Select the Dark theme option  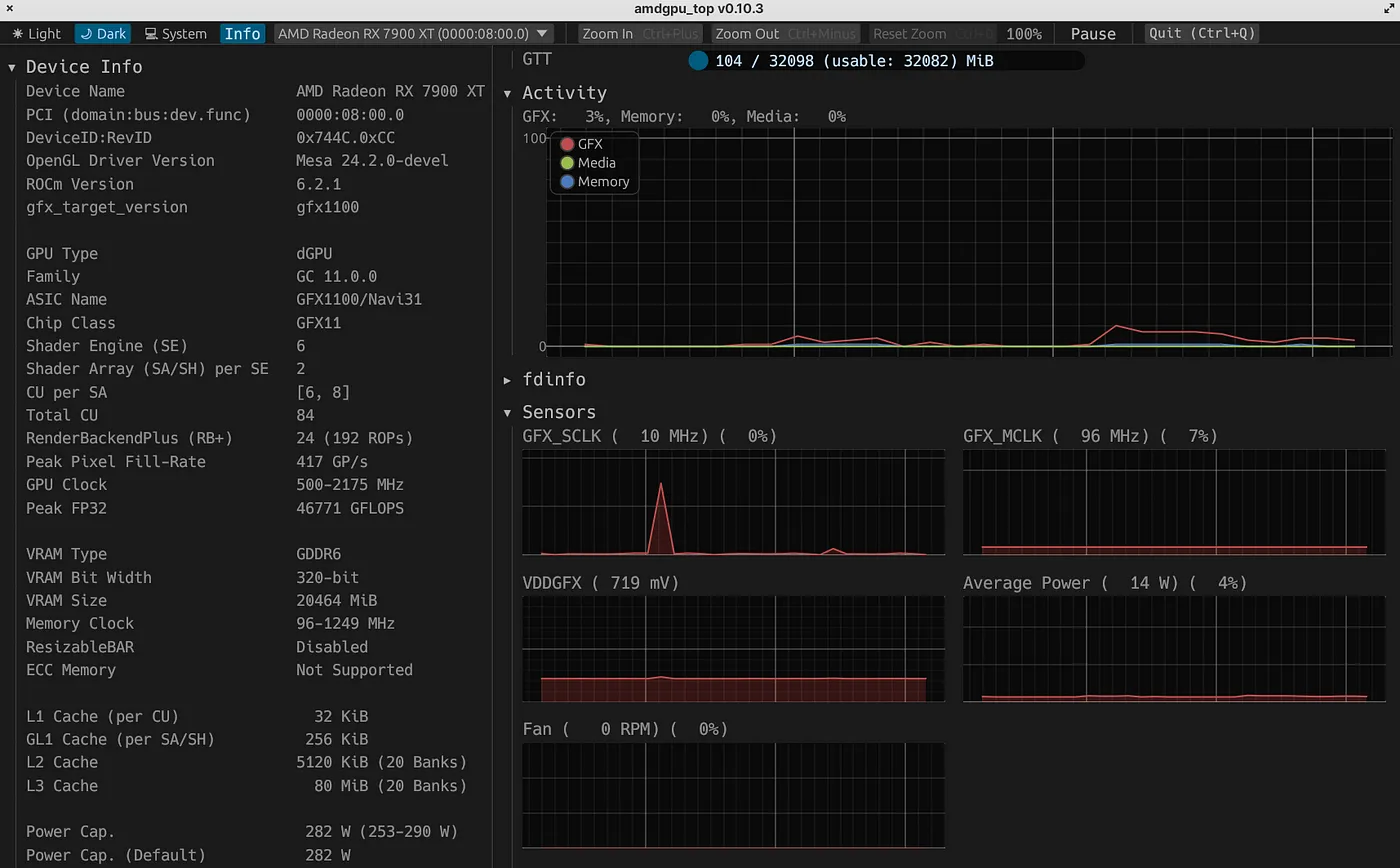click(x=102, y=33)
